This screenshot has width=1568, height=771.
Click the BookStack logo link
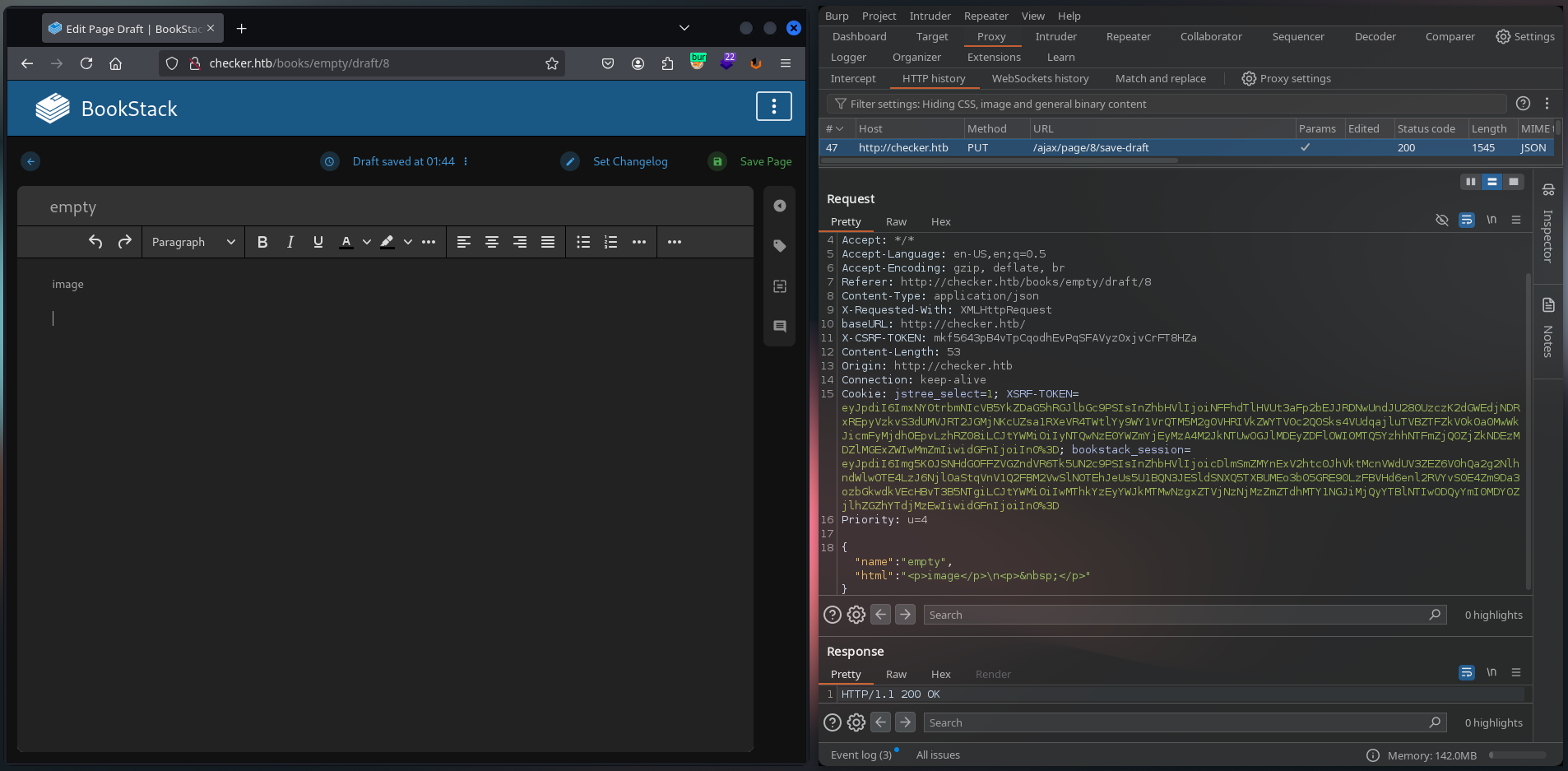point(106,109)
